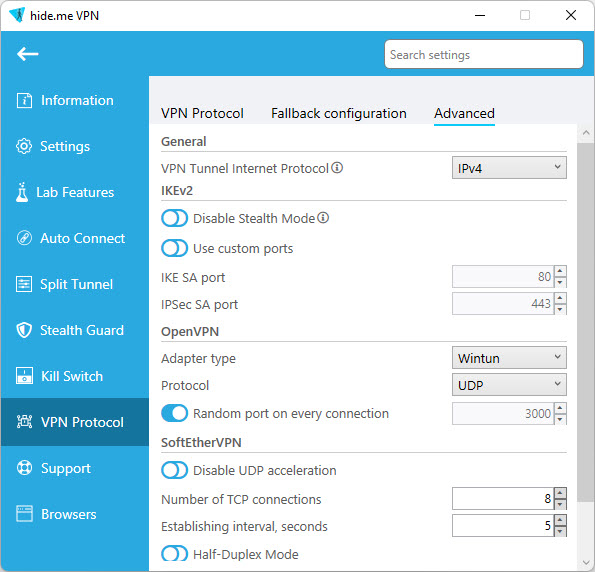Screen dimensions: 595x572
Task: Toggle Half-Duplex Mode switch
Action: coord(175,554)
